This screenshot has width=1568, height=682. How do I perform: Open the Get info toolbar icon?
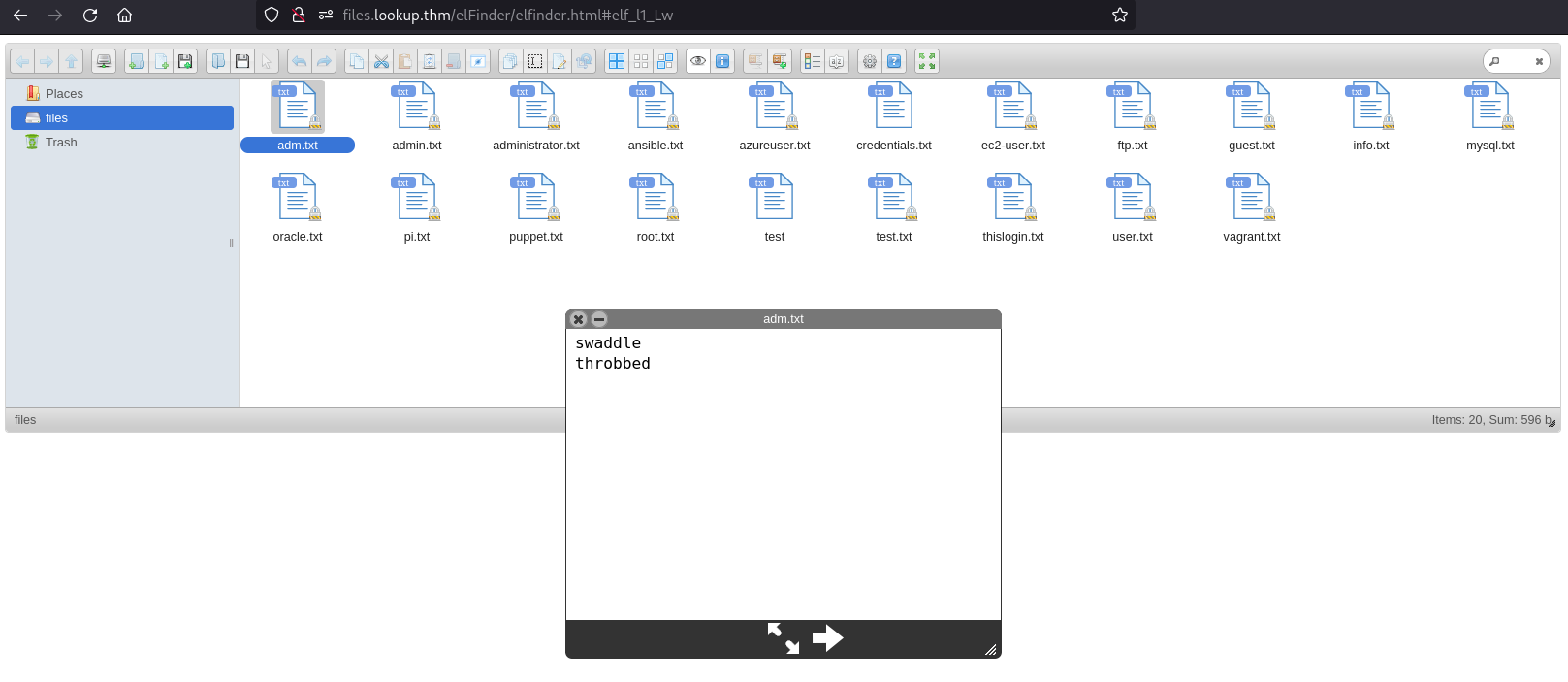point(722,61)
